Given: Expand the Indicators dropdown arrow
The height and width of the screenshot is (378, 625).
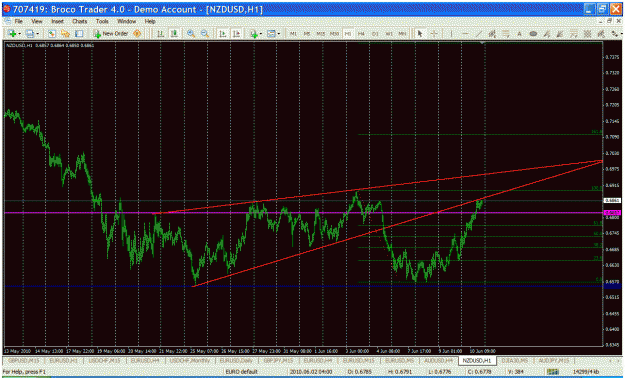Looking at the screenshot, I should [x=261, y=34].
